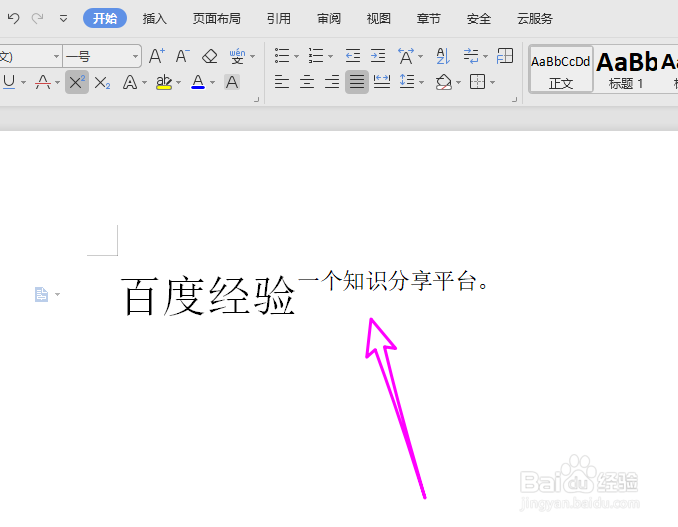This screenshot has height=527, width=678.
Task: Expand the underline style dropdown arrow
Action: click(x=23, y=82)
